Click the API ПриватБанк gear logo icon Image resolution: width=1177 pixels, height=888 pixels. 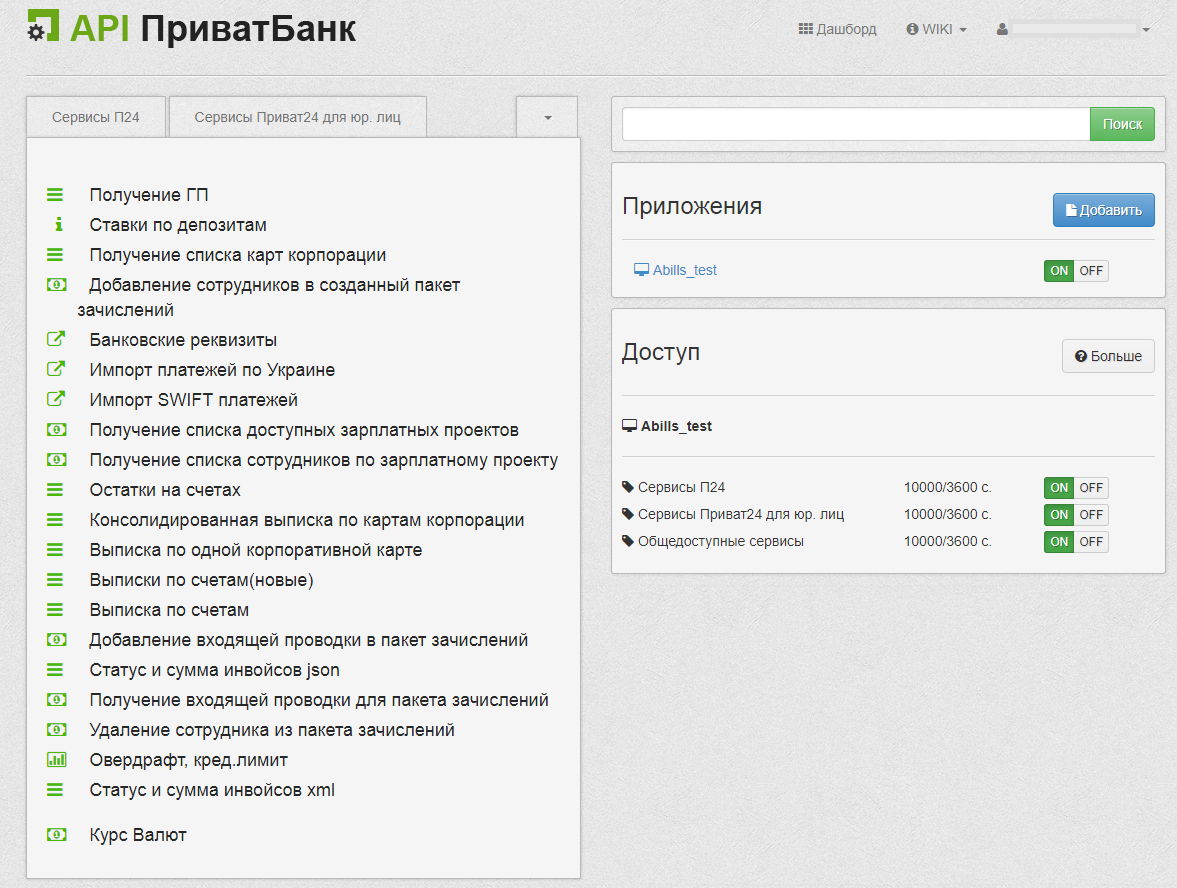43,26
